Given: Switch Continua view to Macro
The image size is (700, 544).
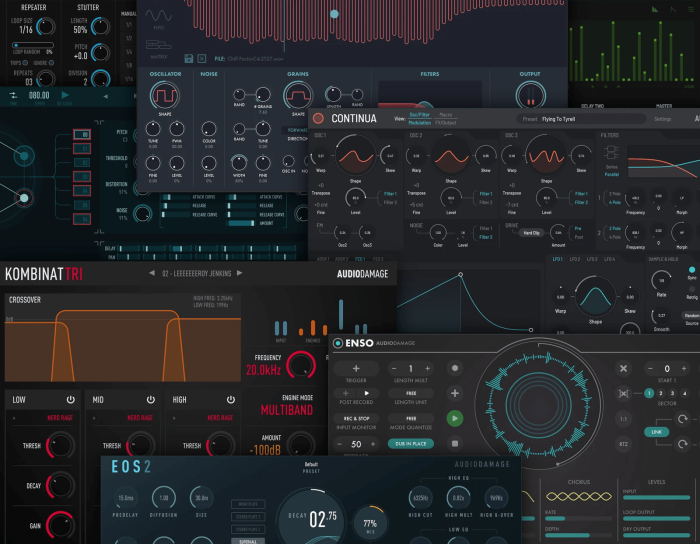Looking at the screenshot, I should [446, 115].
